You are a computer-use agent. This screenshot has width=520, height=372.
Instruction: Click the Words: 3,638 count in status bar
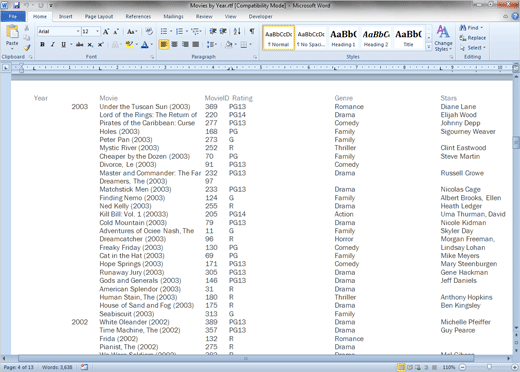click(x=57, y=367)
